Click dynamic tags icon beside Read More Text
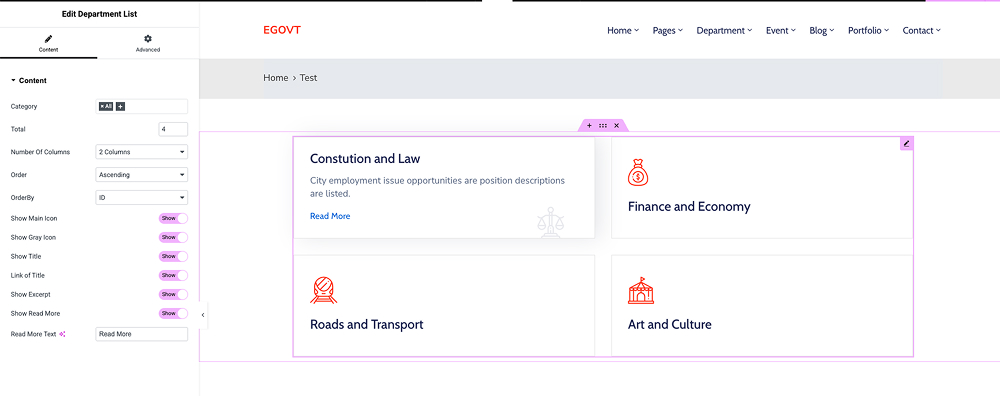Viewport: 1000px width, 396px height. tap(62, 334)
